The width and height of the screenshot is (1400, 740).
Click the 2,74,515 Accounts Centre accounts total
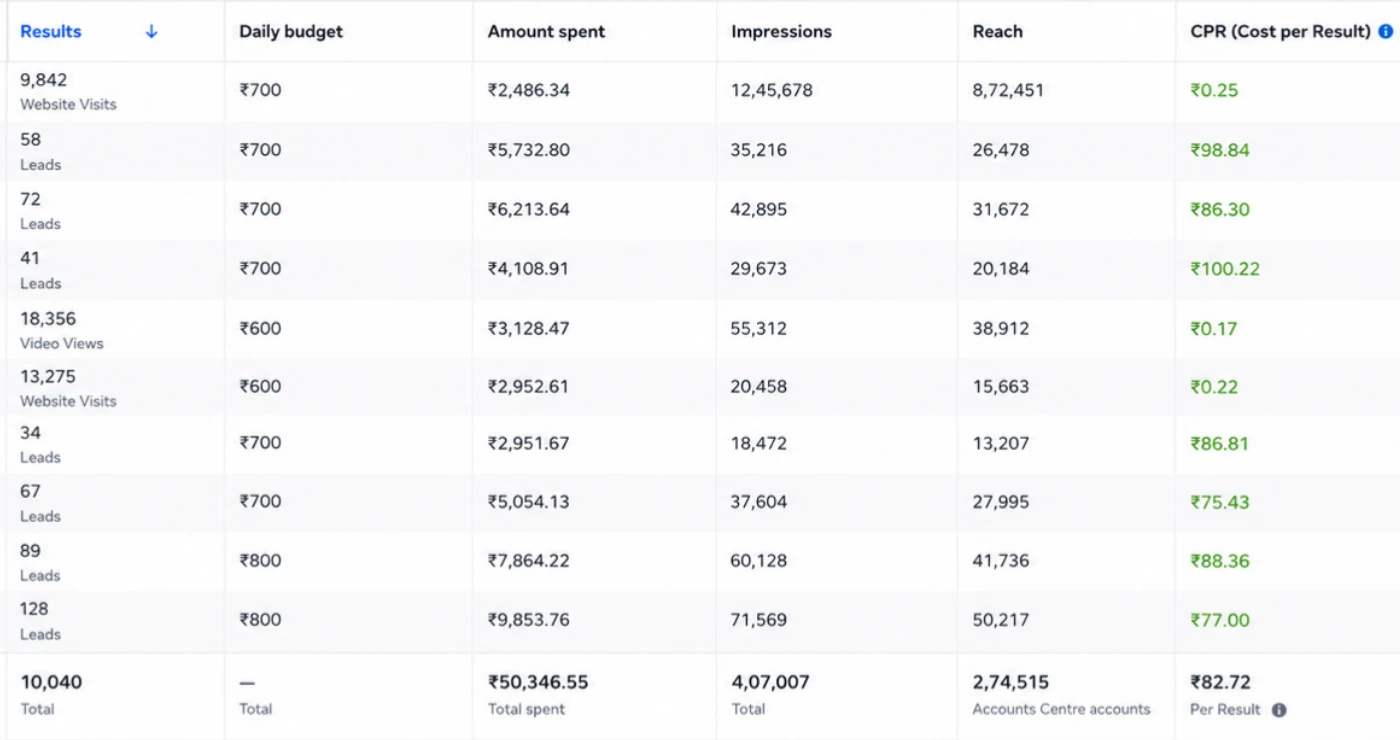(1061, 694)
